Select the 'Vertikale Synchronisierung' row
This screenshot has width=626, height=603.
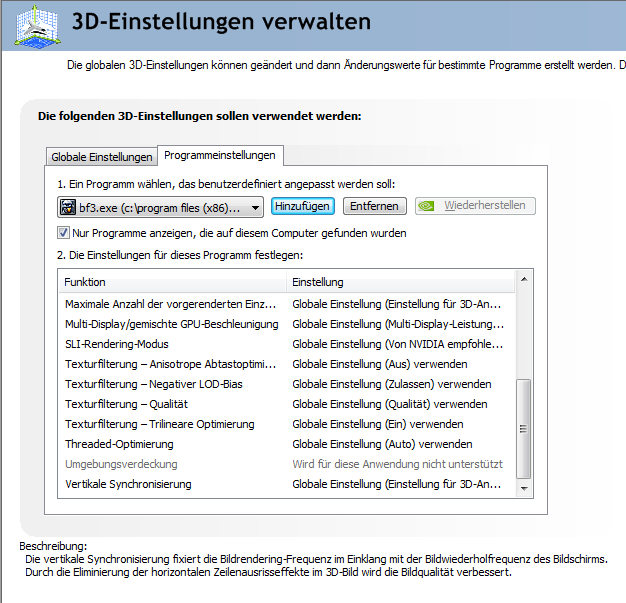point(287,484)
